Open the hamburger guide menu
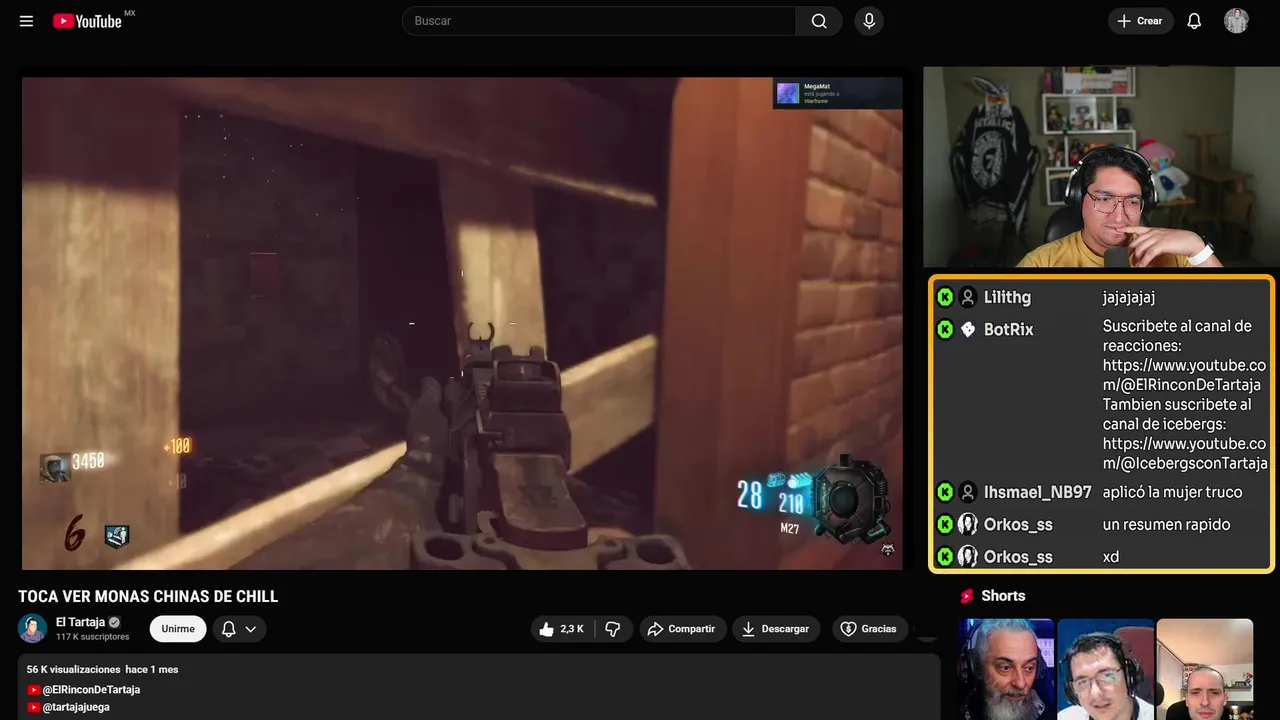The image size is (1280, 720). pyautogui.click(x=26, y=21)
